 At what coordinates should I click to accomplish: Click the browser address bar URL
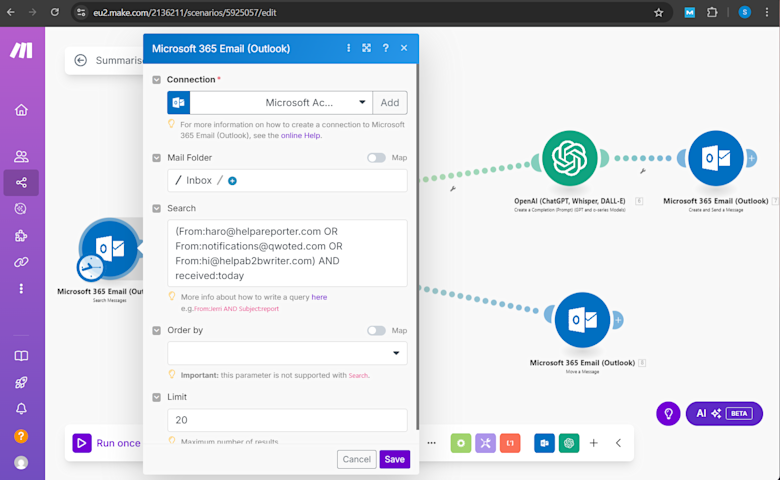point(185,12)
